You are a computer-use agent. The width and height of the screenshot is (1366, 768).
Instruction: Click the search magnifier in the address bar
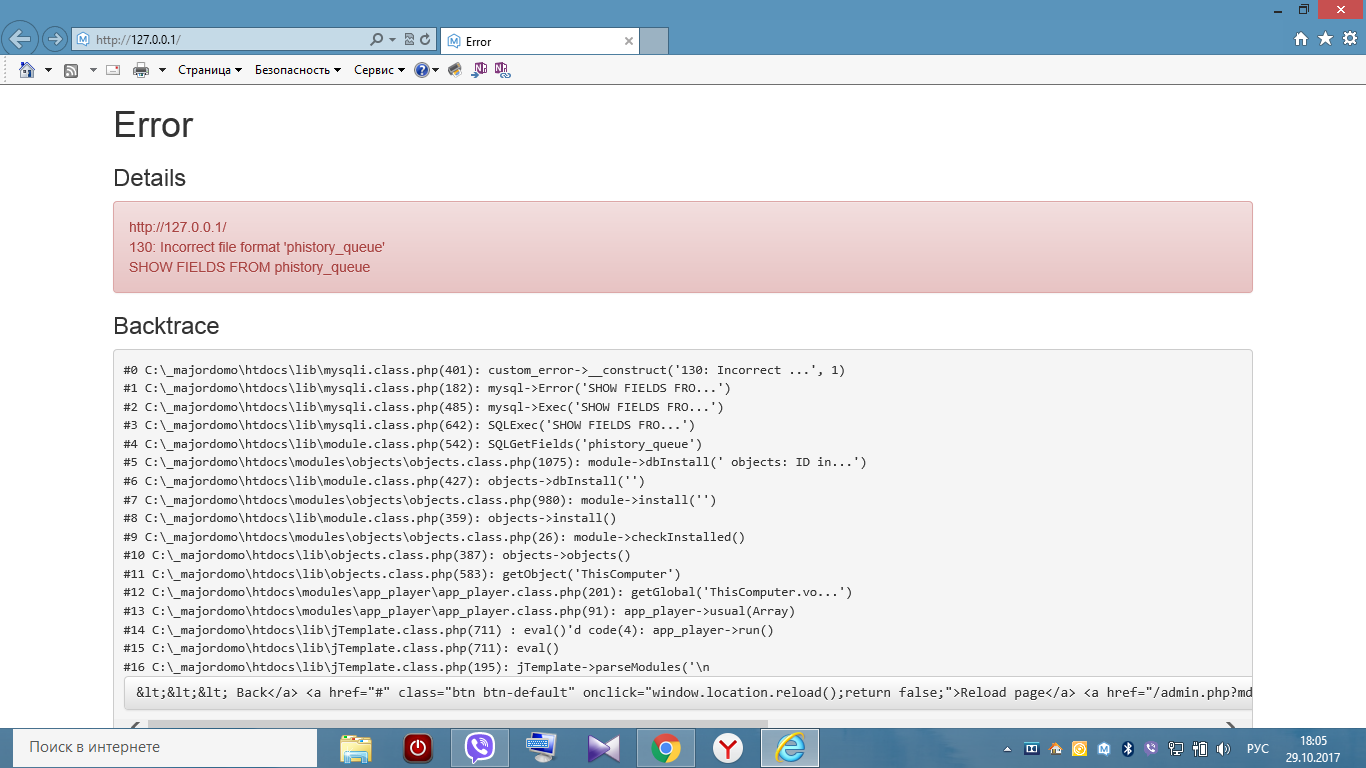coord(377,40)
